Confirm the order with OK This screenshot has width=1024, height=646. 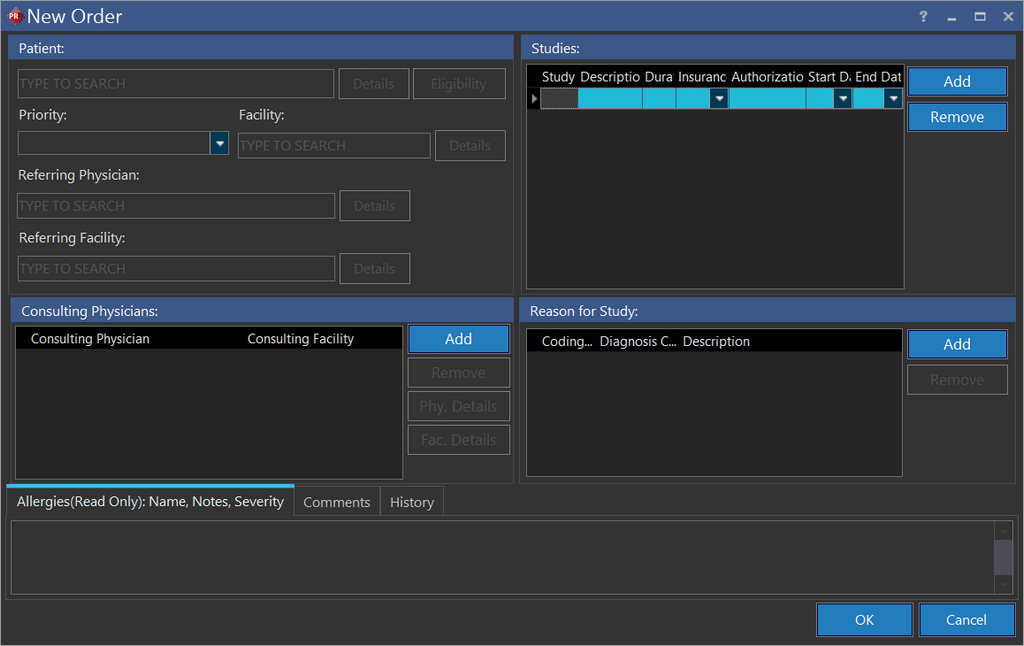point(864,620)
